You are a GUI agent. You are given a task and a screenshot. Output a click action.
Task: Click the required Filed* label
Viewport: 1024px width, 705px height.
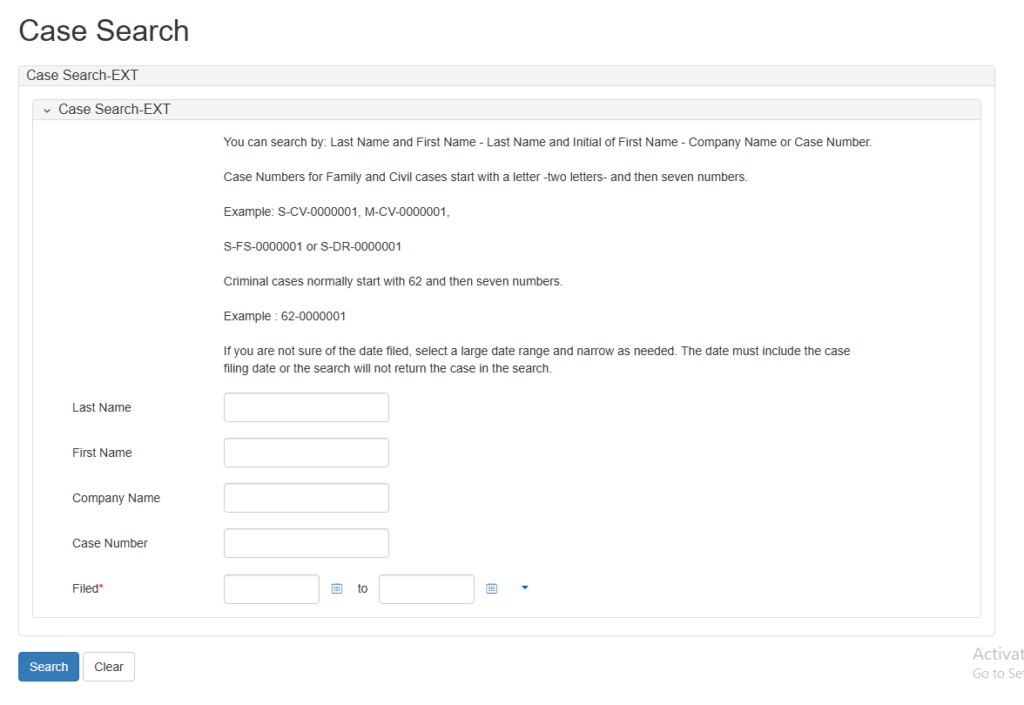(x=88, y=589)
